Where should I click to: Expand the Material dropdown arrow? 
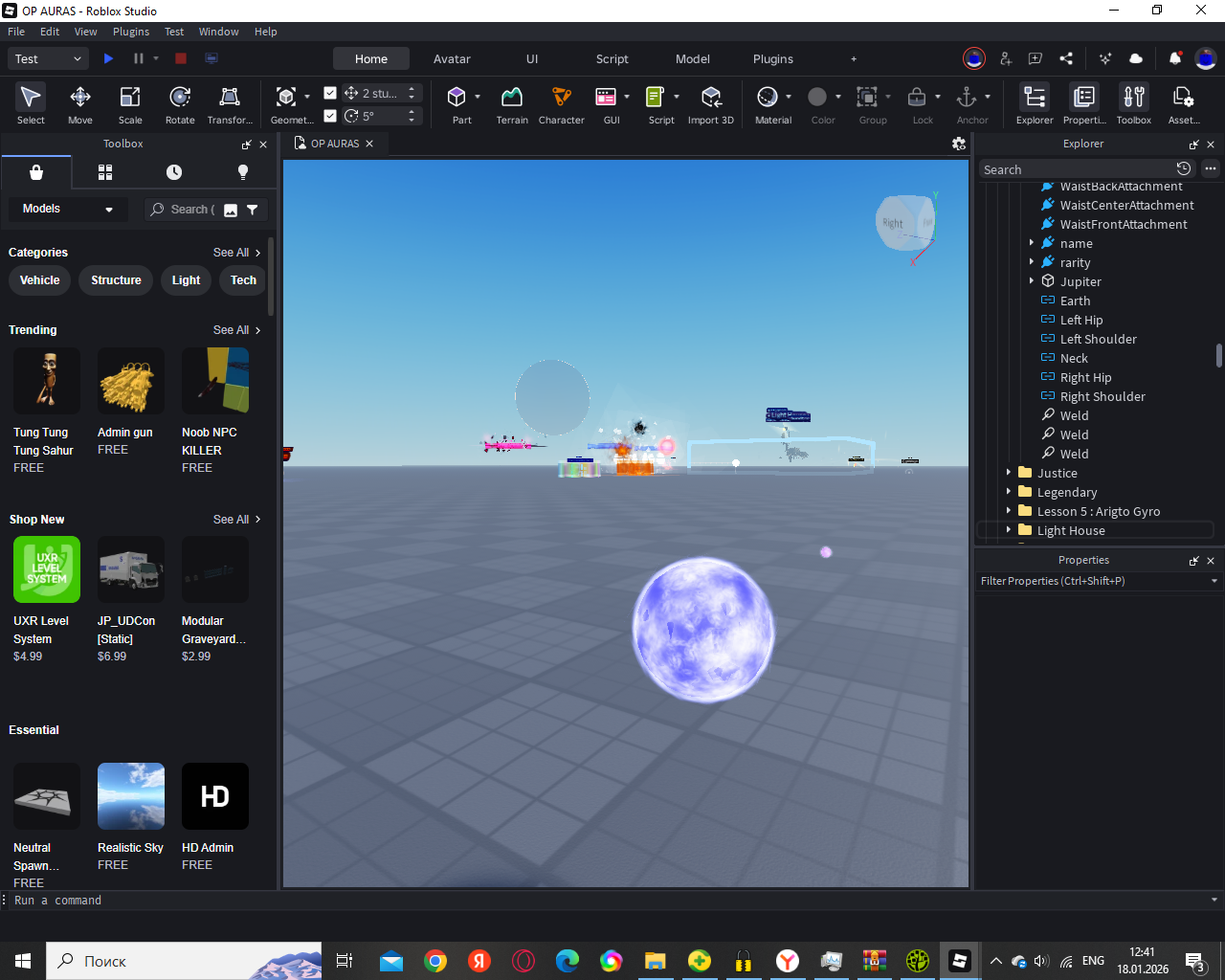click(x=789, y=97)
